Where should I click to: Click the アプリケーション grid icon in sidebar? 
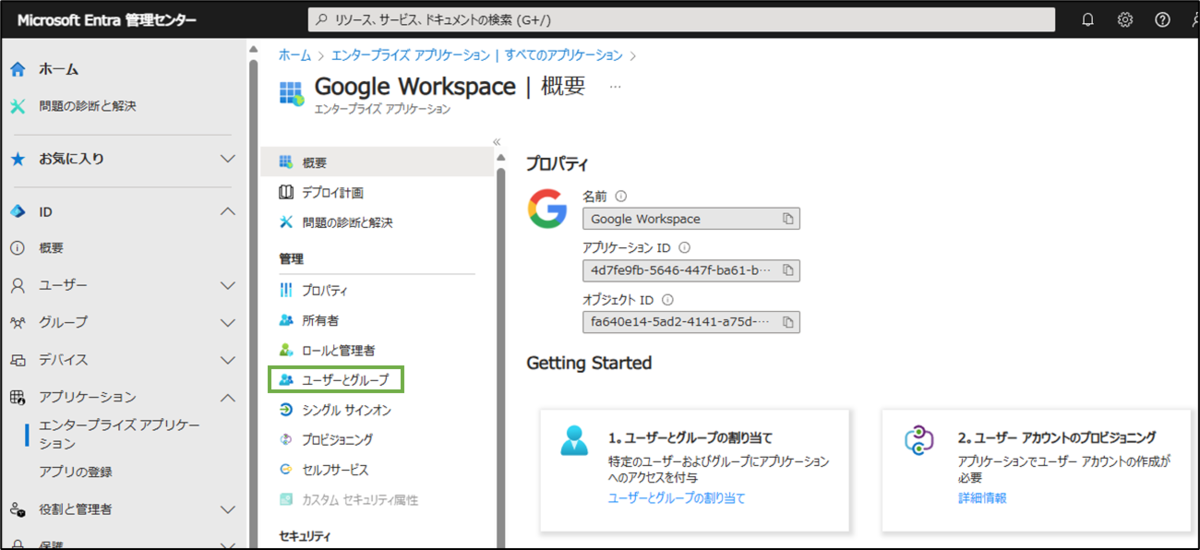[18, 398]
